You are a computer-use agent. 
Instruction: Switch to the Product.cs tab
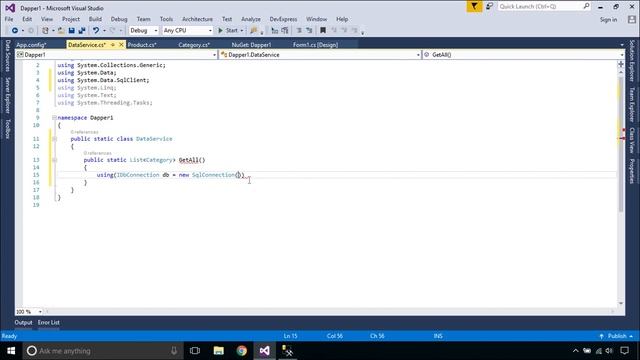tap(142, 45)
